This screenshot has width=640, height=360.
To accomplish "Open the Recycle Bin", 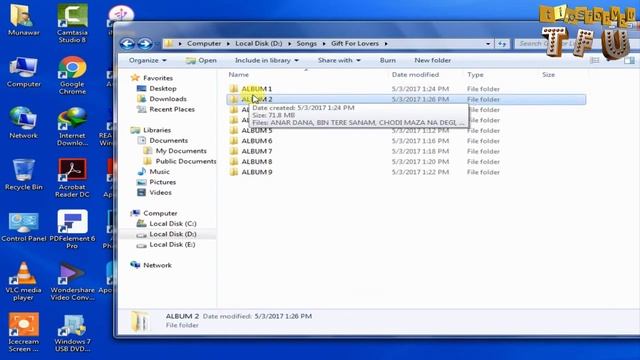I will [23, 175].
